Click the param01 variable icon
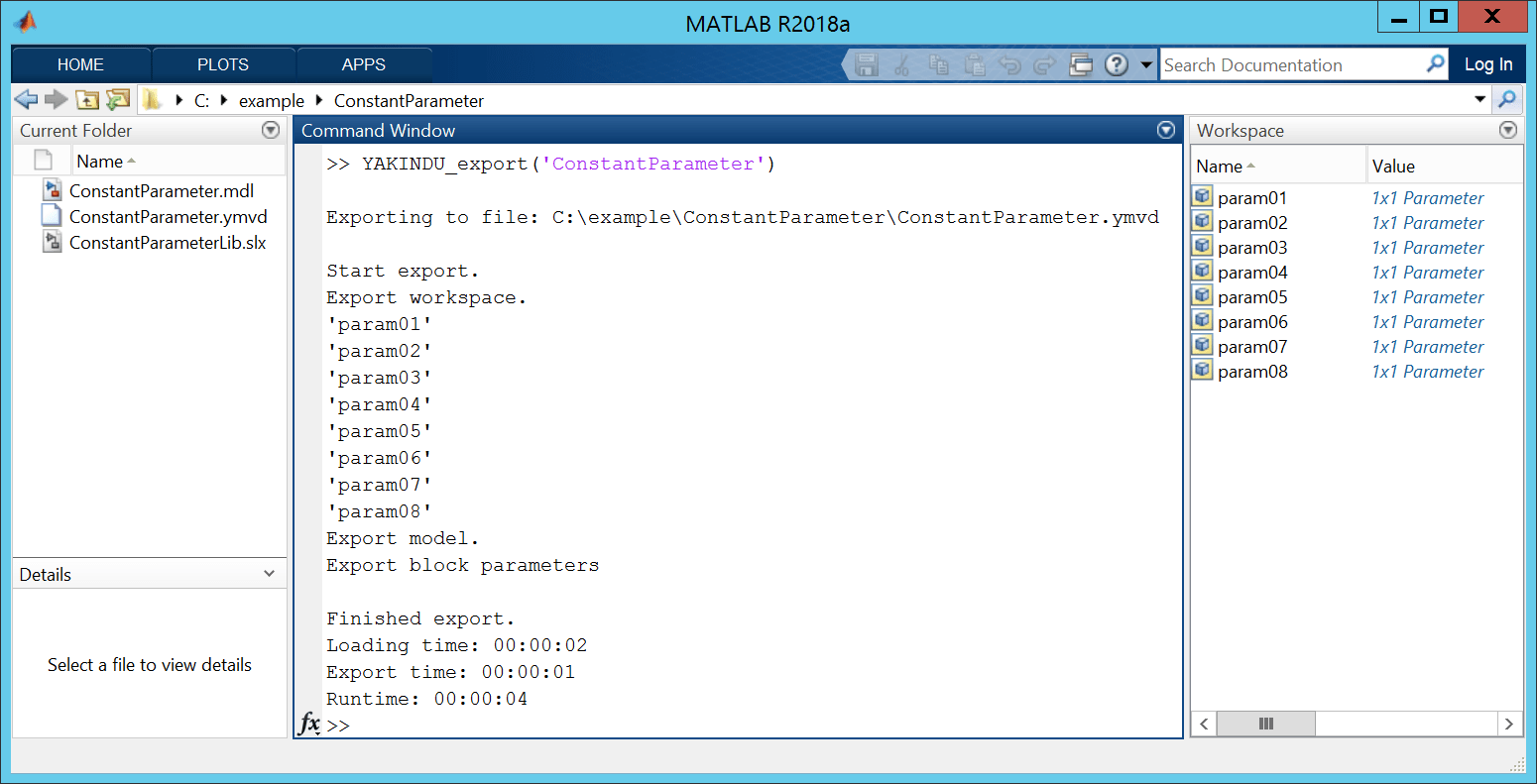Viewport: 1537px width, 784px height. pyautogui.click(x=1203, y=196)
